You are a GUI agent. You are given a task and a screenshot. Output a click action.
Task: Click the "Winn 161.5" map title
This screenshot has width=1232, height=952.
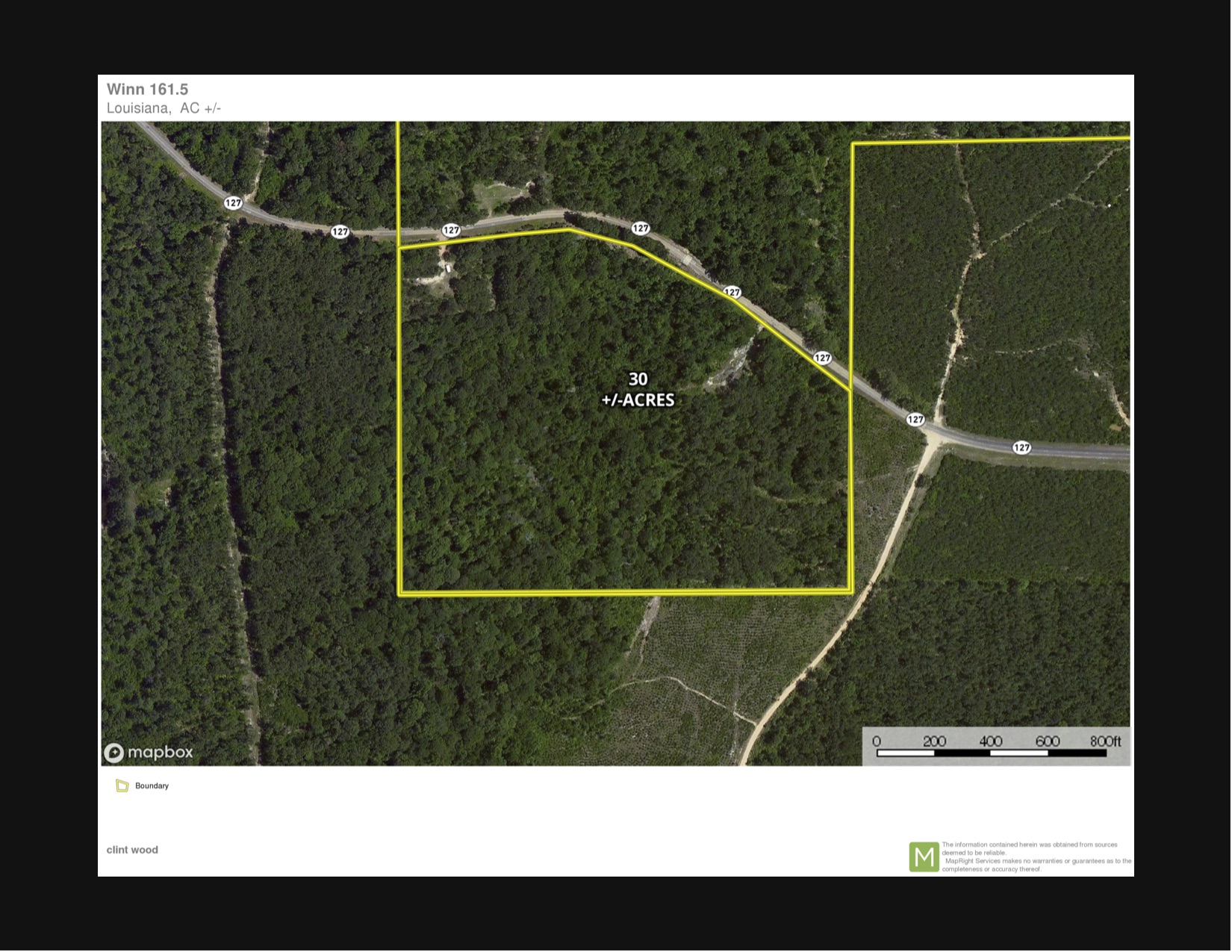[147, 90]
